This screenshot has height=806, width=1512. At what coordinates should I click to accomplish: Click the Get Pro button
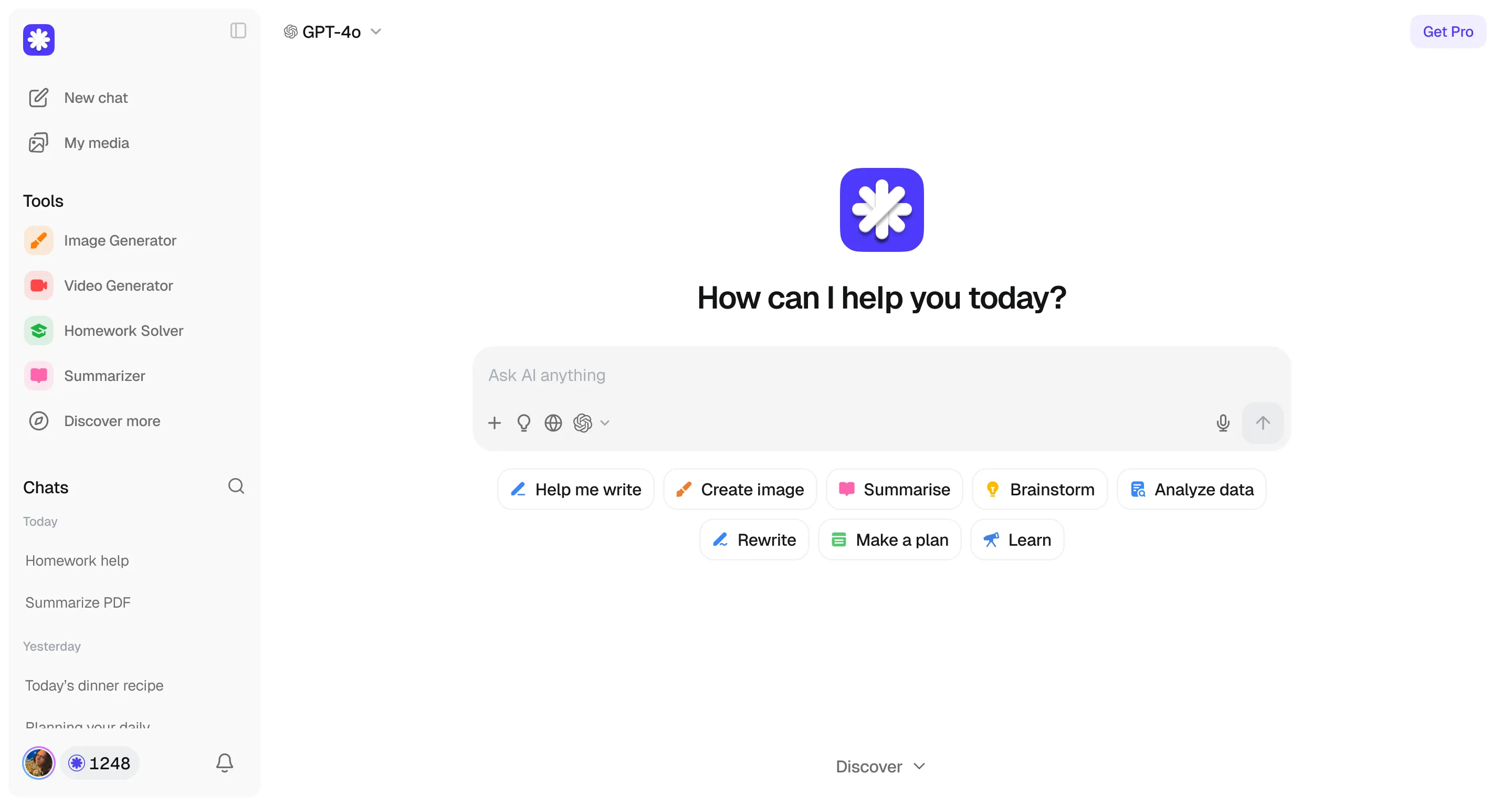coord(1447,31)
